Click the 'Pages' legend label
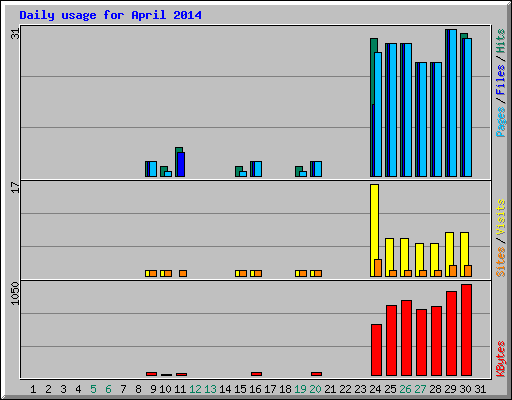 pyautogui.click(x=500, y=122)
